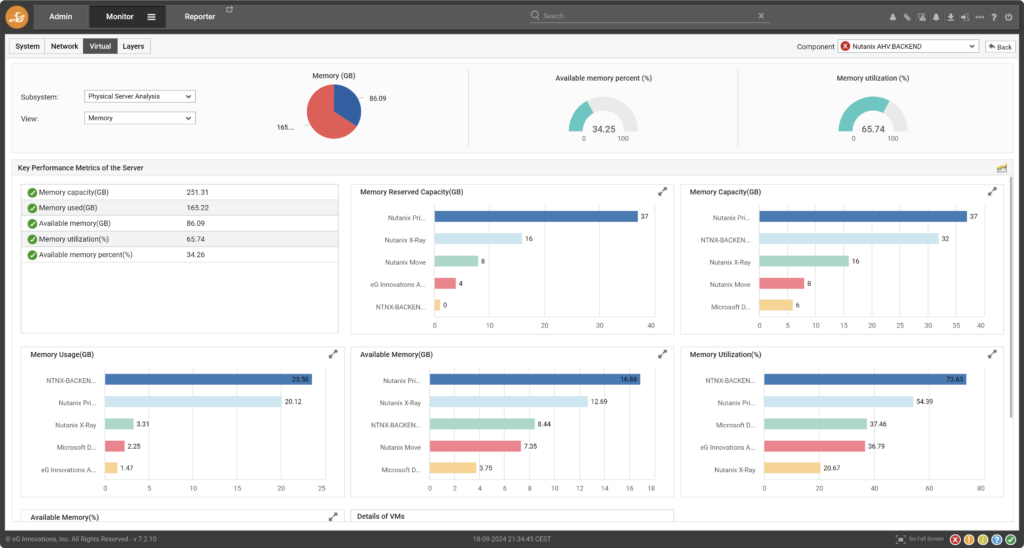Click the Microsoft D bar valued 37.46

click(x=815, y=424)
